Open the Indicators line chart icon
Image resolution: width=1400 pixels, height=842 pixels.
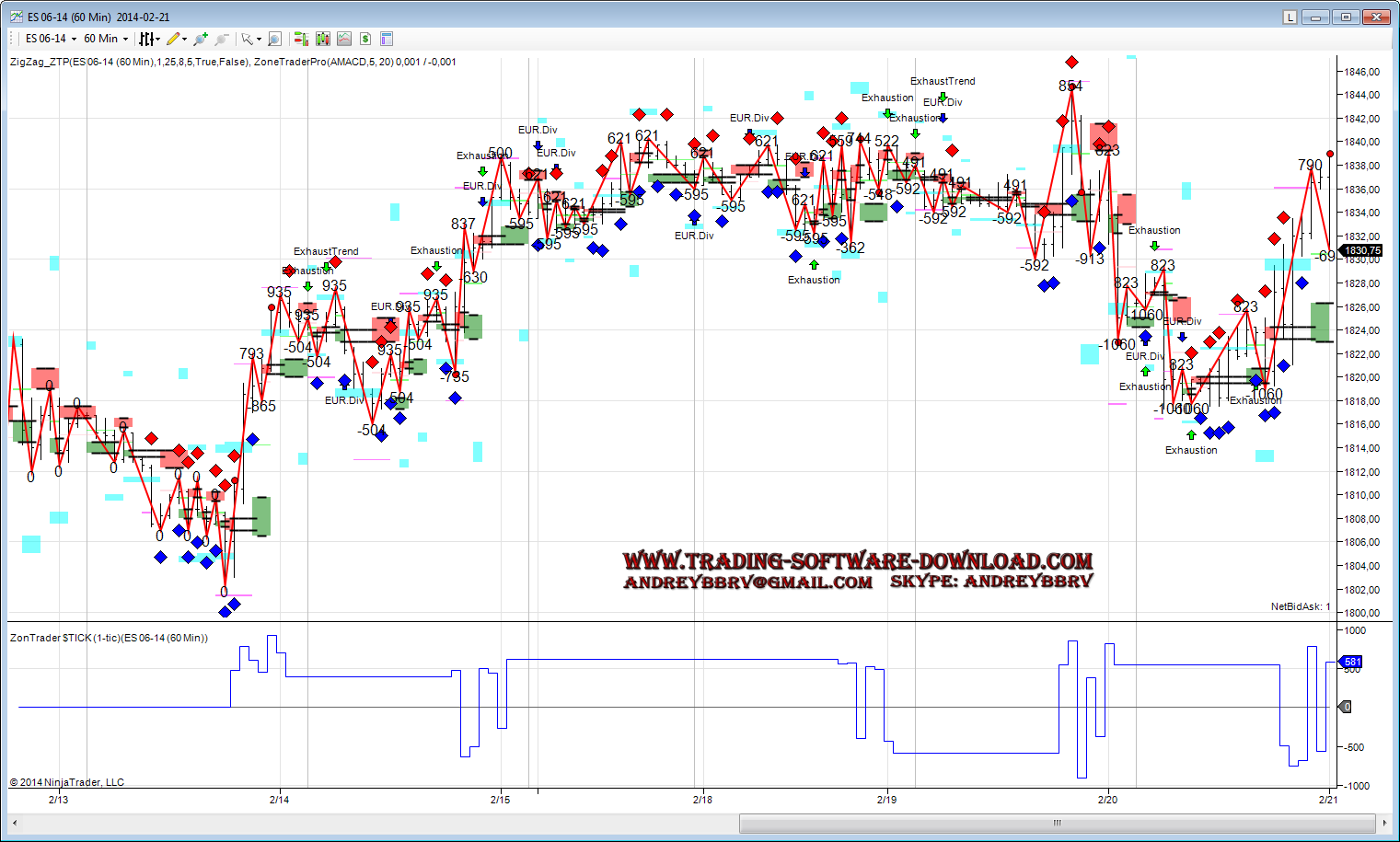click(x=343, y=39)
